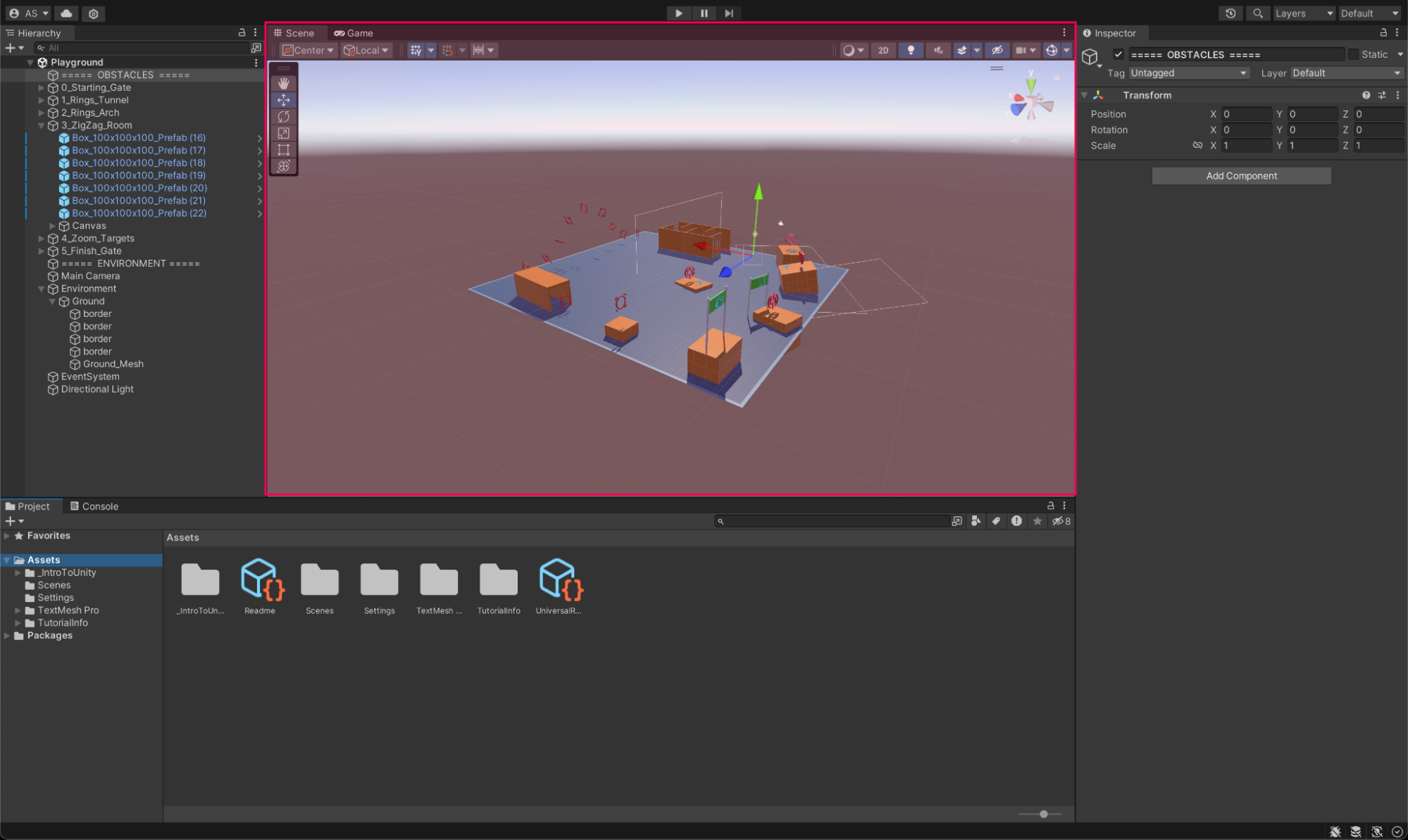Toggle 2D view mode in Scene
The width and height of the screenshot is (1408, 840).
tap(883, 50)
